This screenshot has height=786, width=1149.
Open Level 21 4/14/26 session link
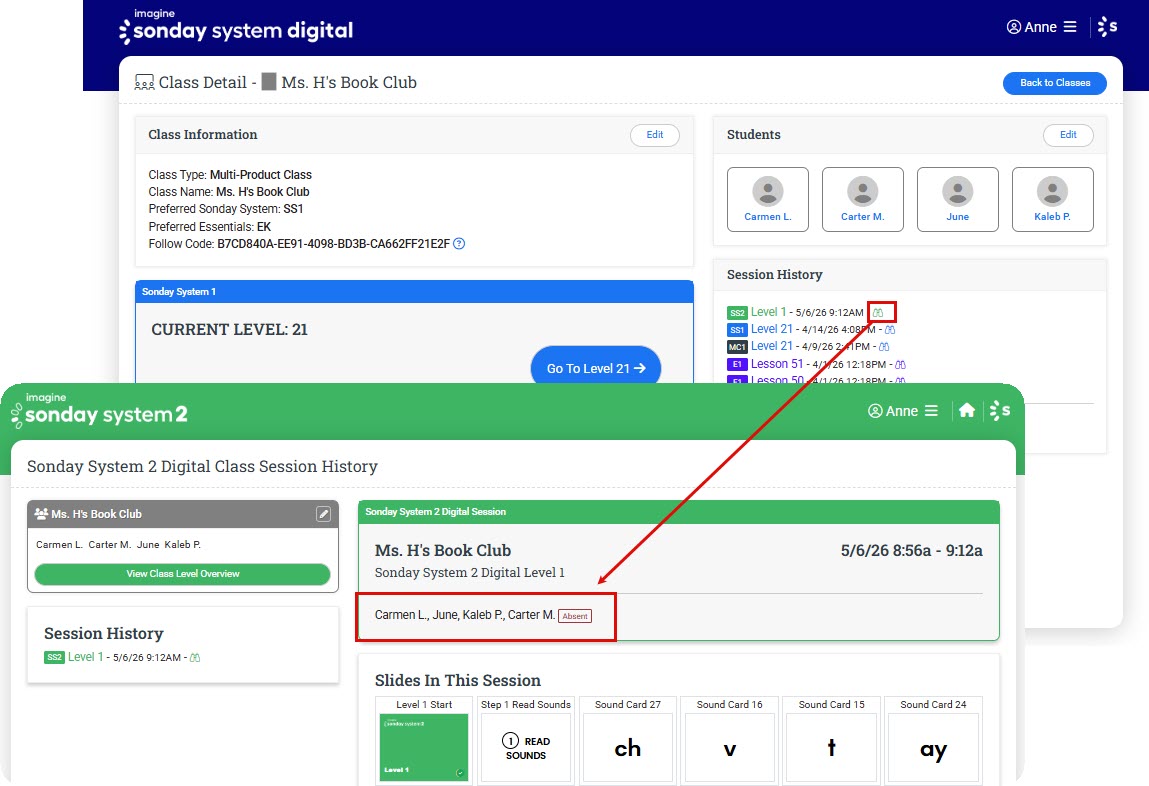[771, 330]
